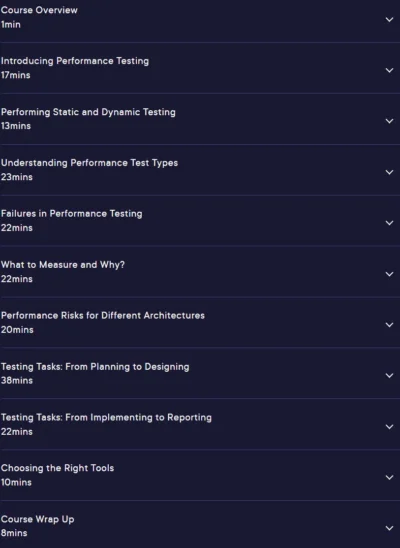Expand Failures in Performance Testing chevron
Screen dimensions: 400x548
[389, 223]
